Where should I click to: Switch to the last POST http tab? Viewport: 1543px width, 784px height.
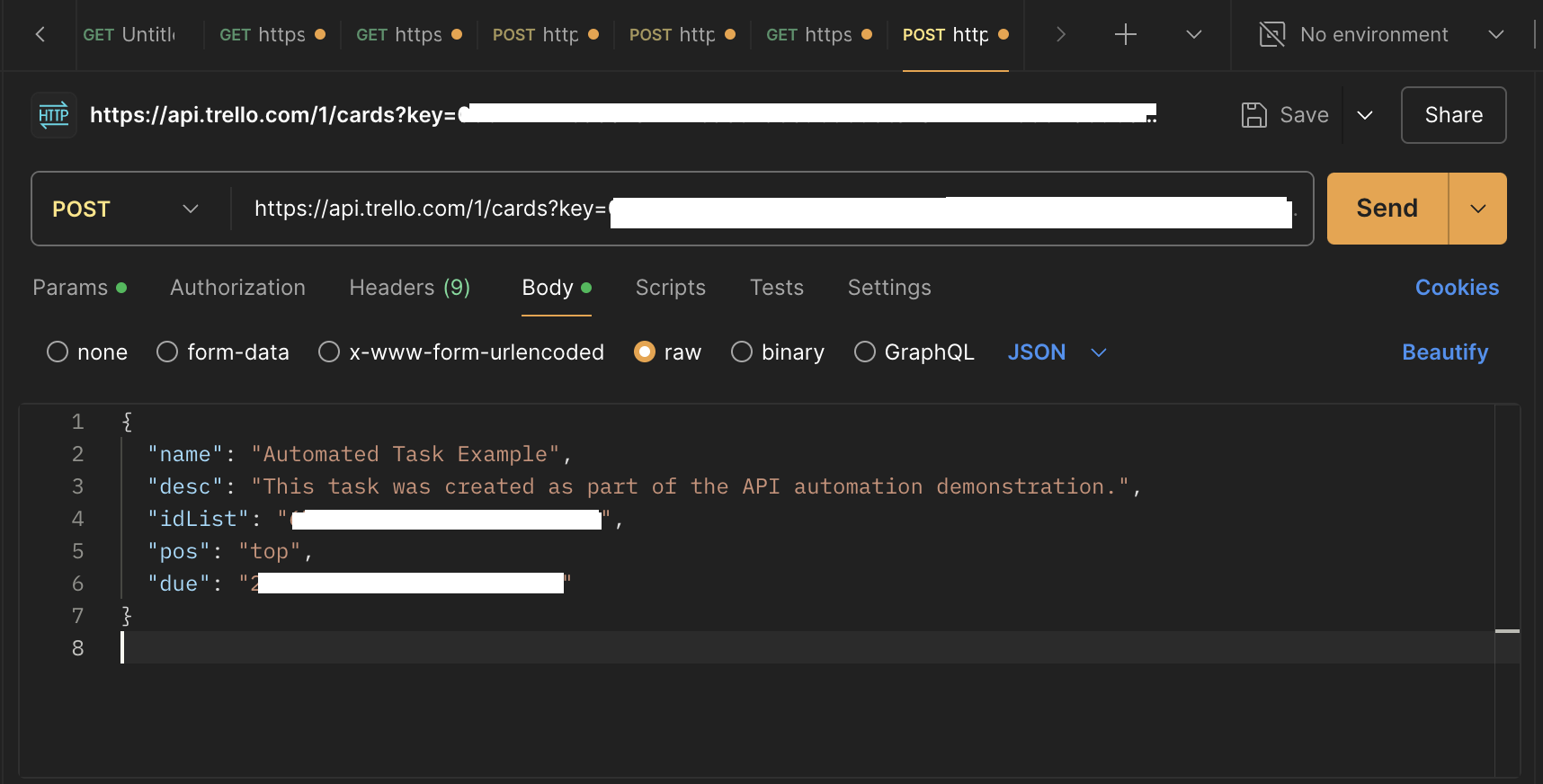[x=955, y=35]
